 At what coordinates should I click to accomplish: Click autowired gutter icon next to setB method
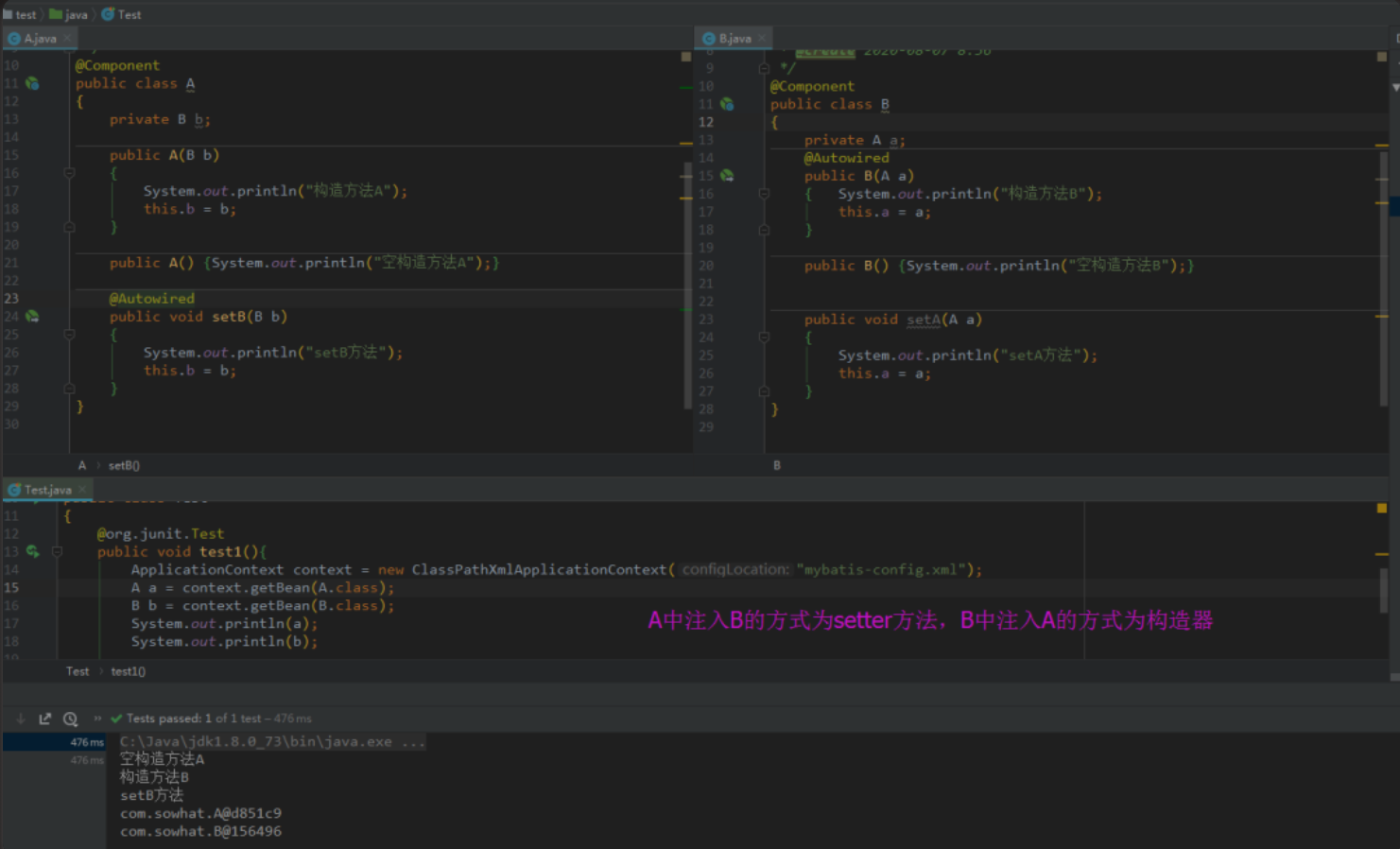tap(32, 317)
